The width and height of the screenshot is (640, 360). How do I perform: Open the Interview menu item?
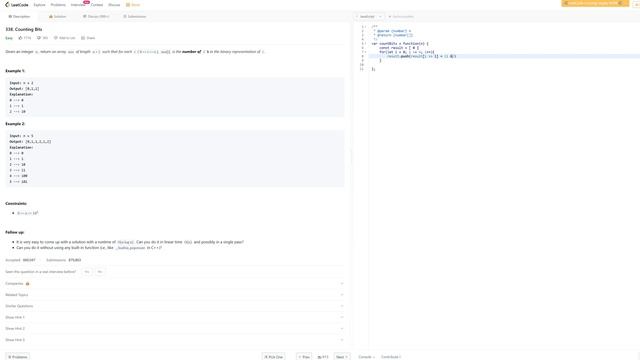[78, 5]
